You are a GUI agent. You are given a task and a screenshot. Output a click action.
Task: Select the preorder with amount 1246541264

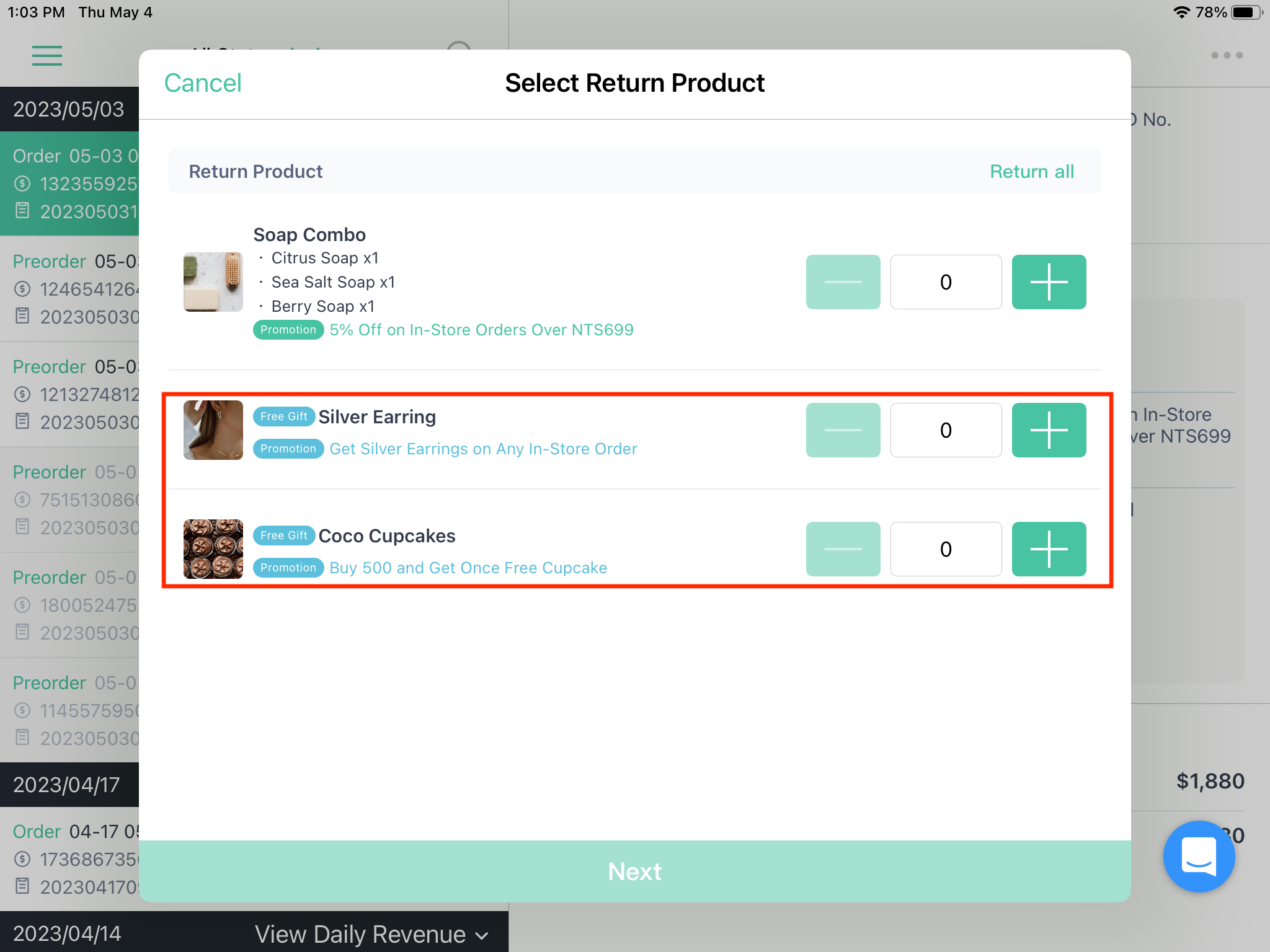tap(69, 289)
